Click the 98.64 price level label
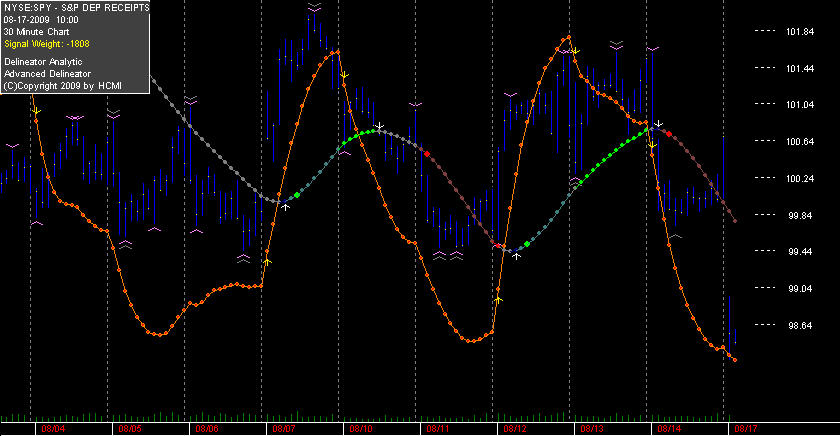The image size is (840, 436). pos(800,325)
